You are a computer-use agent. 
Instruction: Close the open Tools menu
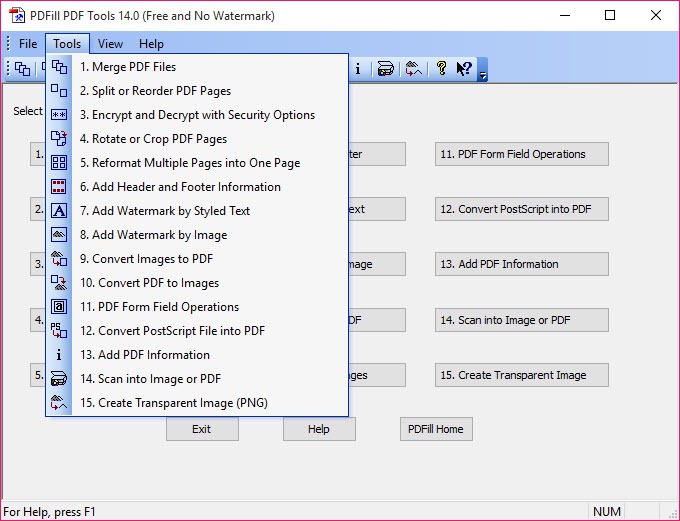(x=67, y=44)
